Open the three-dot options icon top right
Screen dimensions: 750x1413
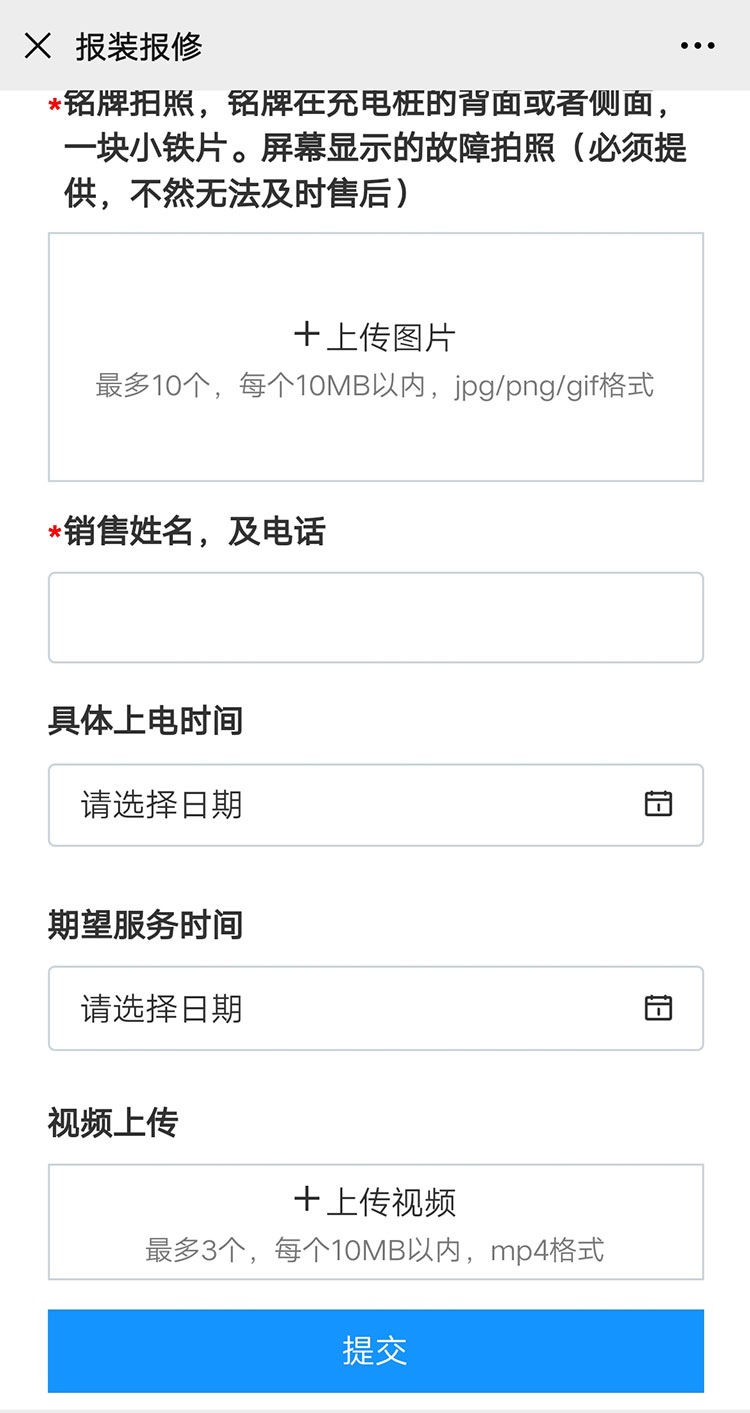click(695, 45)
